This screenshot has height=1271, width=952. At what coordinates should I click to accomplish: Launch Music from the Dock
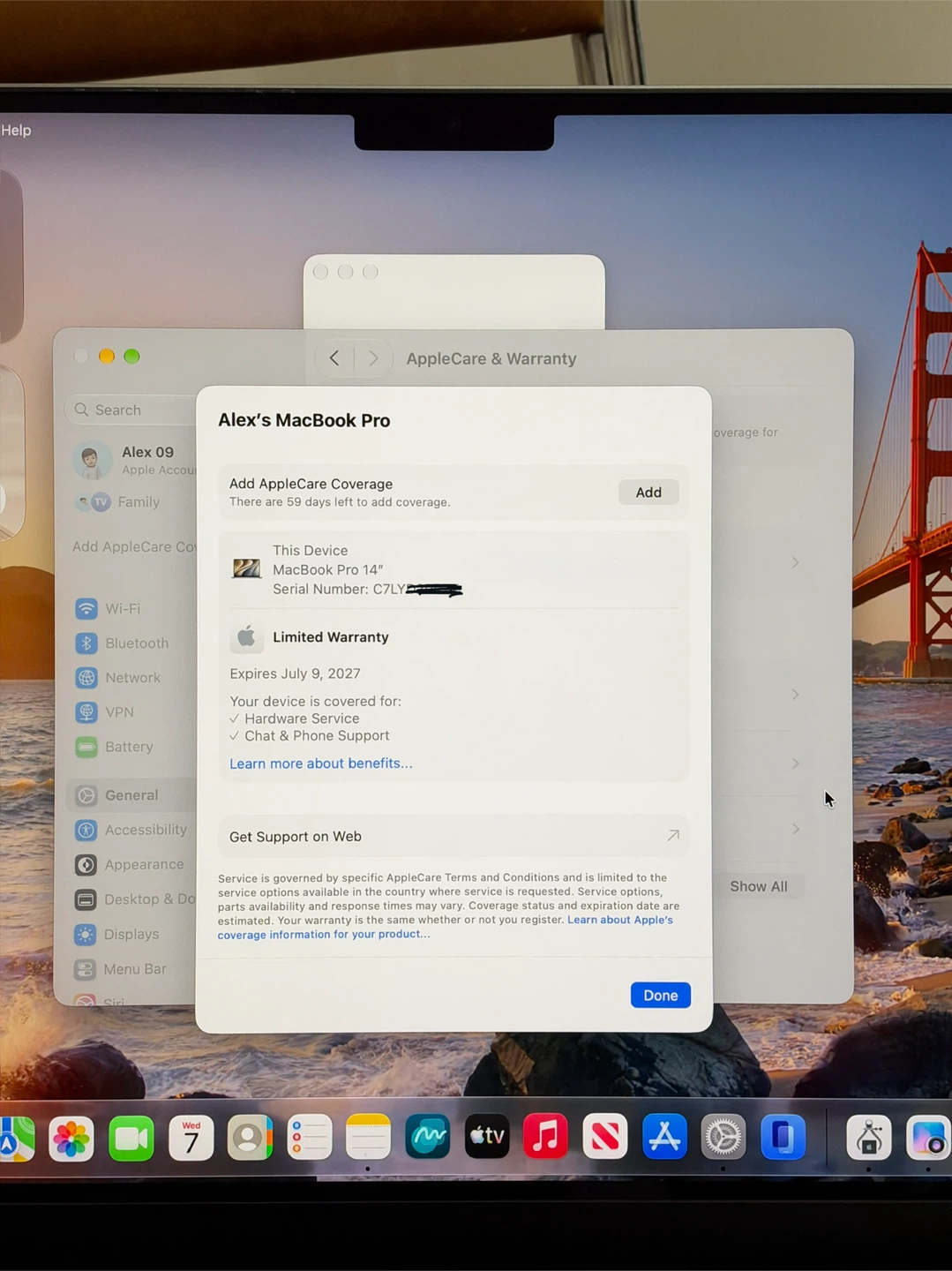click(546, 1137)
